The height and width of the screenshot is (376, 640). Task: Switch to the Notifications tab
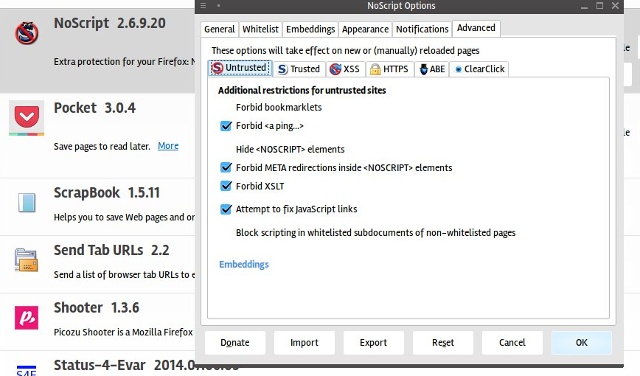[x=422, y=29]
